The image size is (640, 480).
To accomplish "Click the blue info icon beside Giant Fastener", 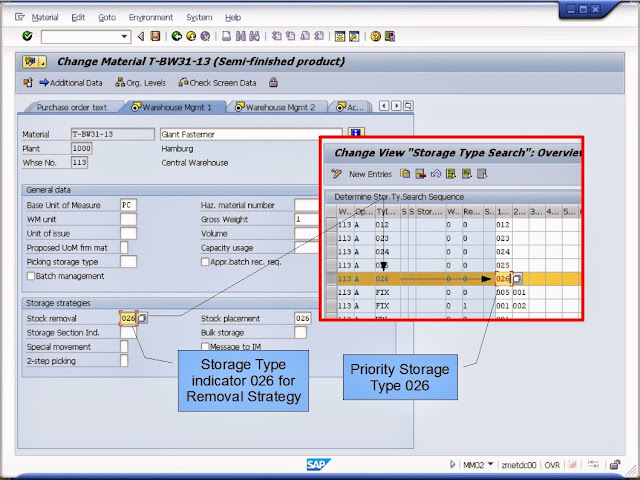I will coord(356,133).
